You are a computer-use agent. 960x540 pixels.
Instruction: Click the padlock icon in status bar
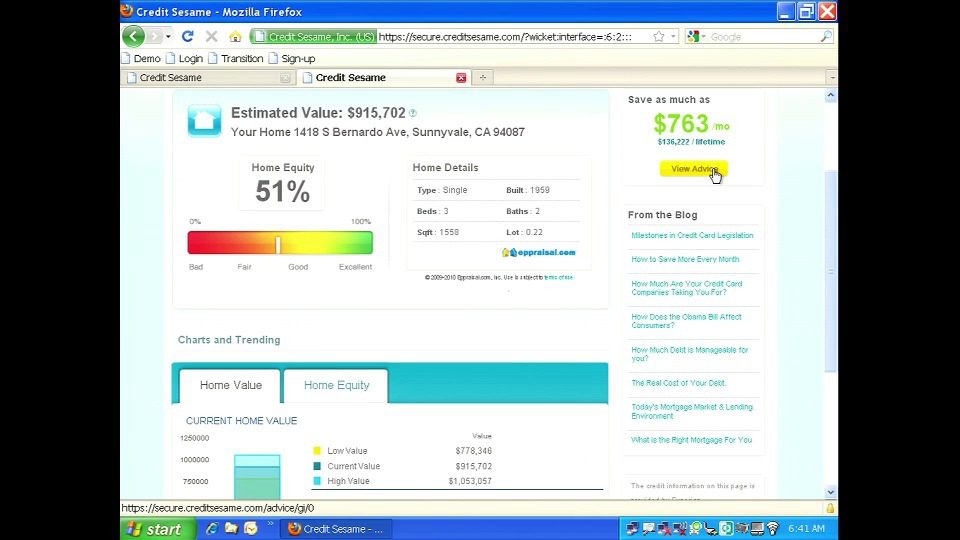click(x=830, y=508)
